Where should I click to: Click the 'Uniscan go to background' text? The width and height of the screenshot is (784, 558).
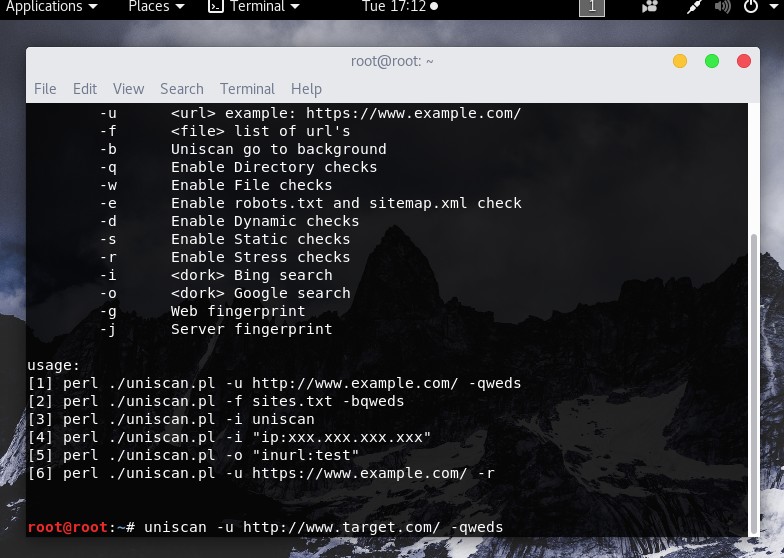(x=278, y=150)
